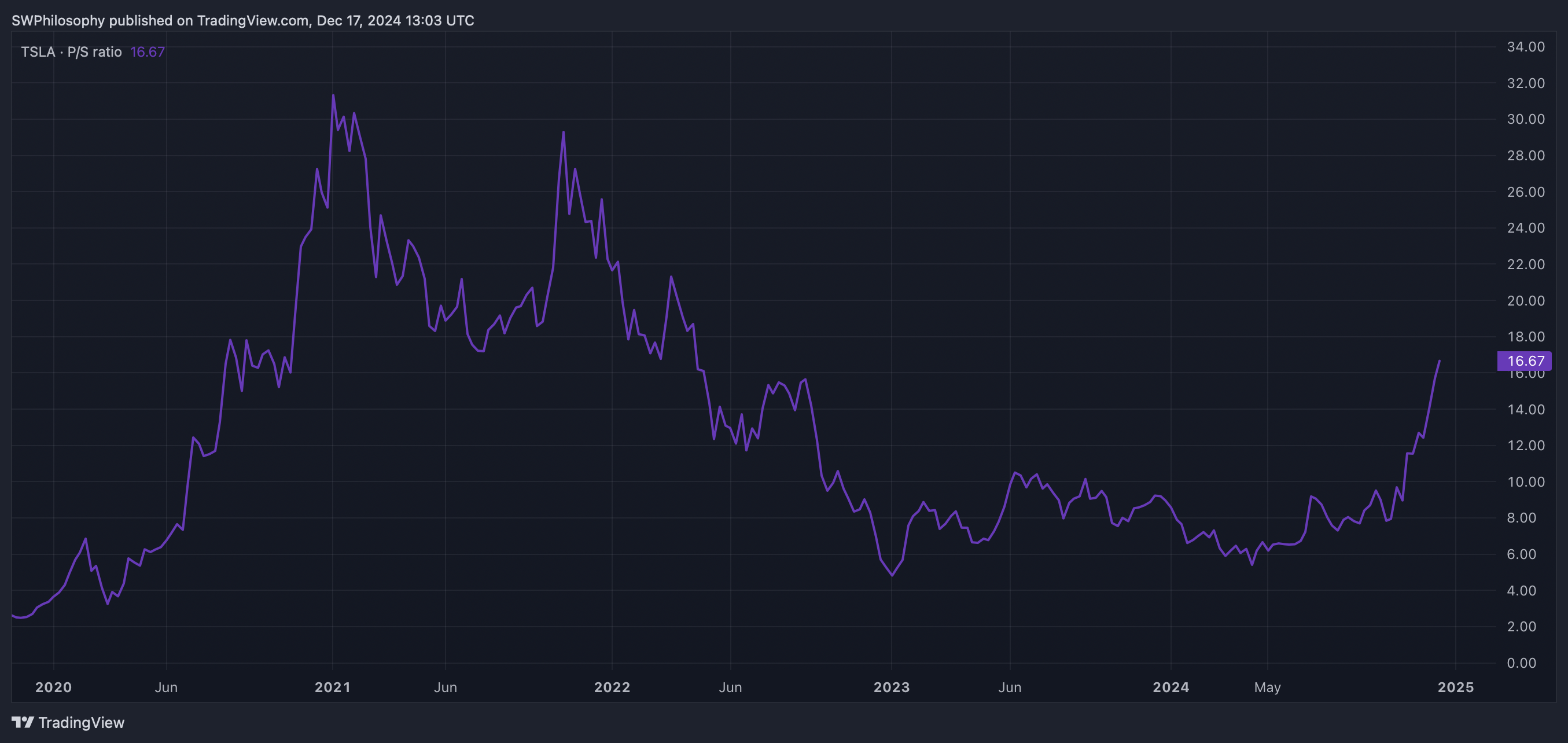
Task: Click the 16.67 value in the legend
Action: point(148,52)
